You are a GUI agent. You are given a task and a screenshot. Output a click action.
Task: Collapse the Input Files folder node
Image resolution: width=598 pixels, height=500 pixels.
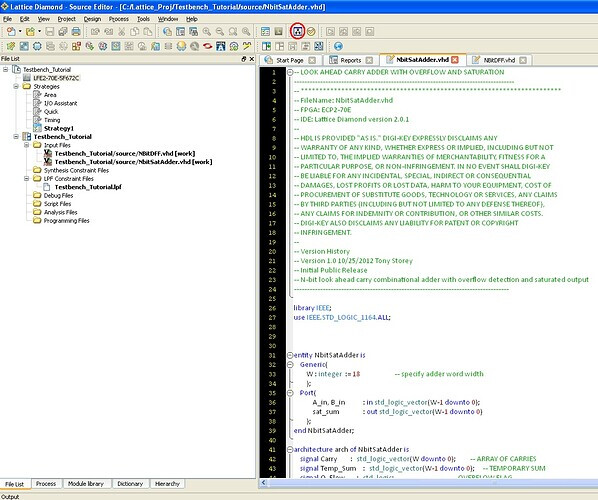tap(26, 145)
